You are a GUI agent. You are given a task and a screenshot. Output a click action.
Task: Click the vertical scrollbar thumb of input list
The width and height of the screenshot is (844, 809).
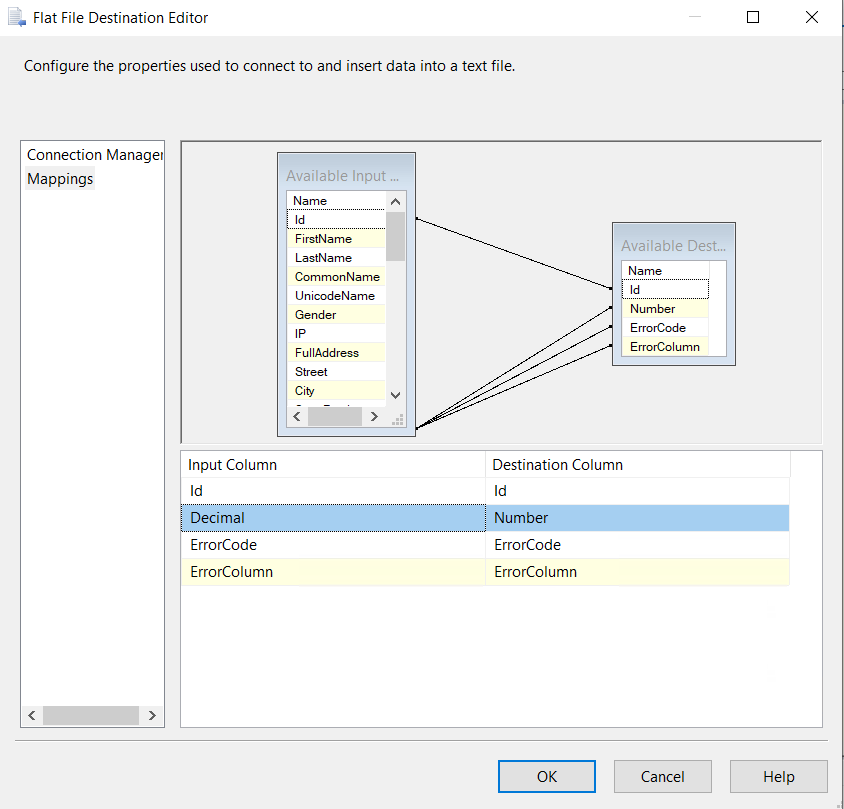click(x=395, y=236)
